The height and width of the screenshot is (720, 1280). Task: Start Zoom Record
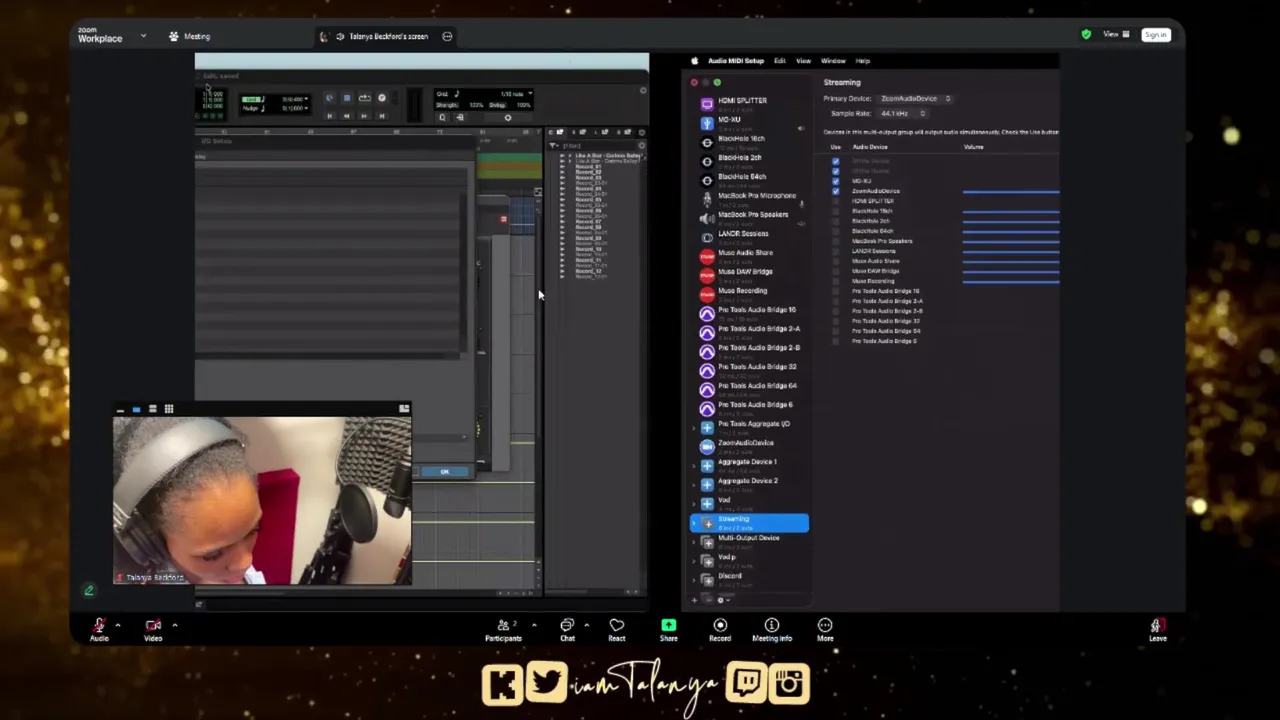tap(720, 629)
